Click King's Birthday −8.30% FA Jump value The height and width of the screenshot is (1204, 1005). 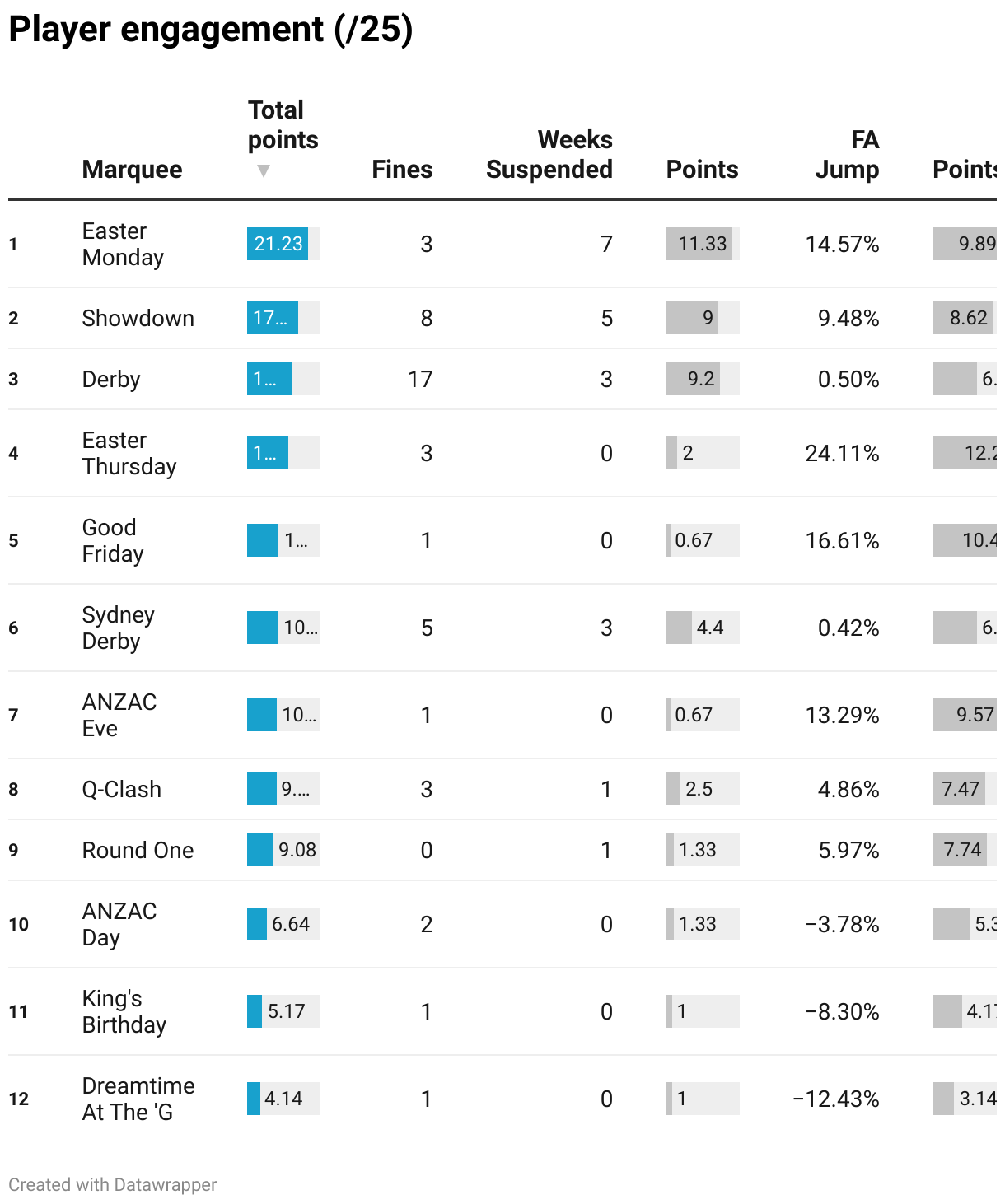click(x=842, y=1011)
